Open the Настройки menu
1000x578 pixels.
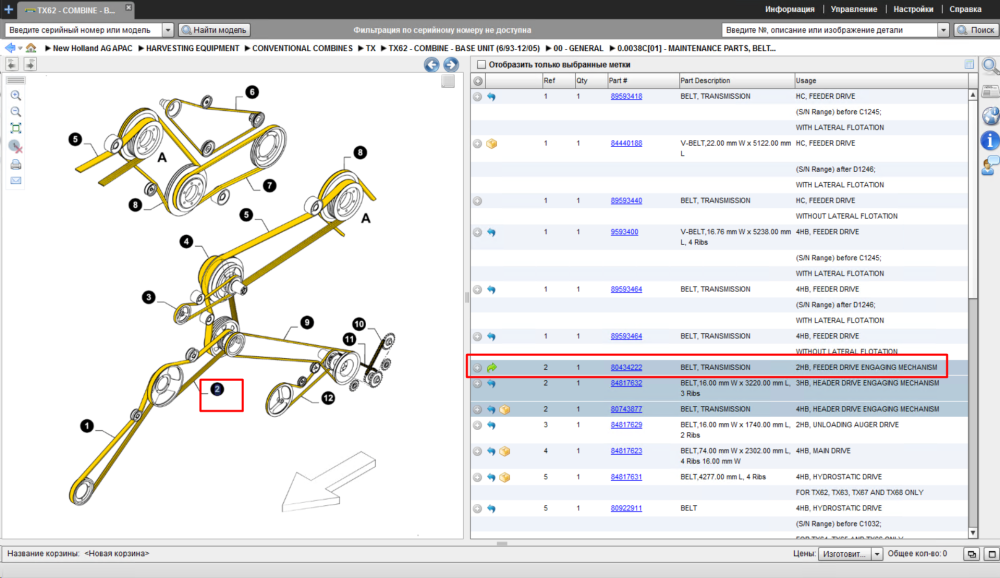[x=913, y=9]
